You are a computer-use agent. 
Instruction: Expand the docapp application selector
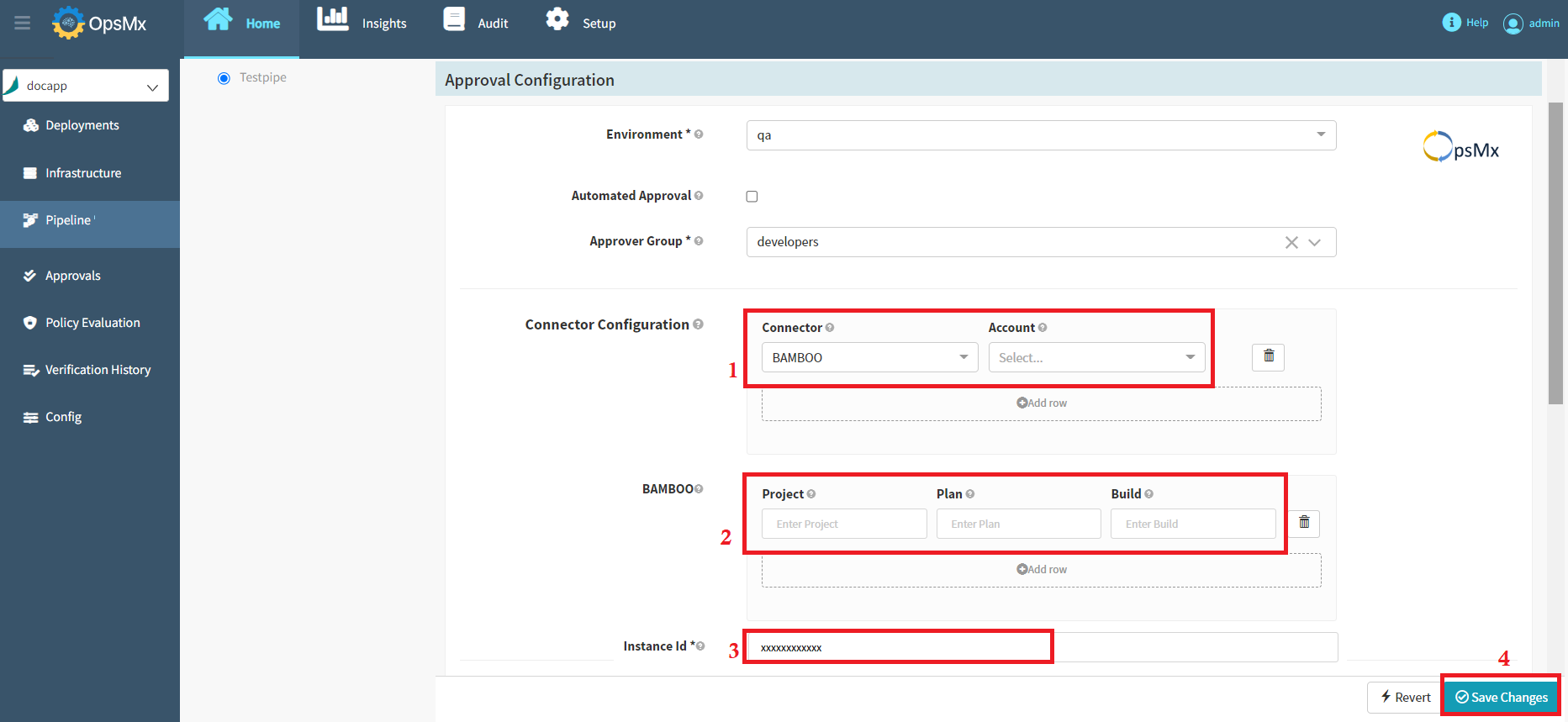86,86
